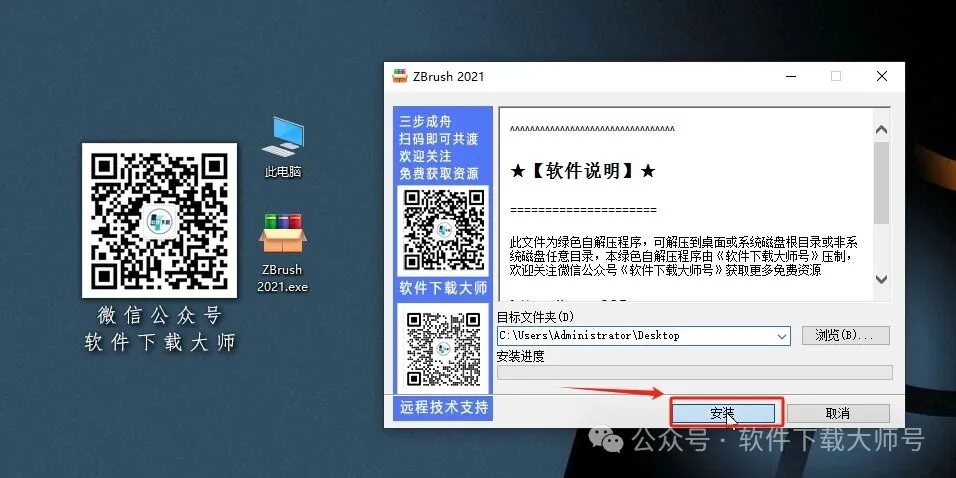956x478 pixels.
Task: Click the 扫码即可共渡 text in sidebar
Action: 439,139
